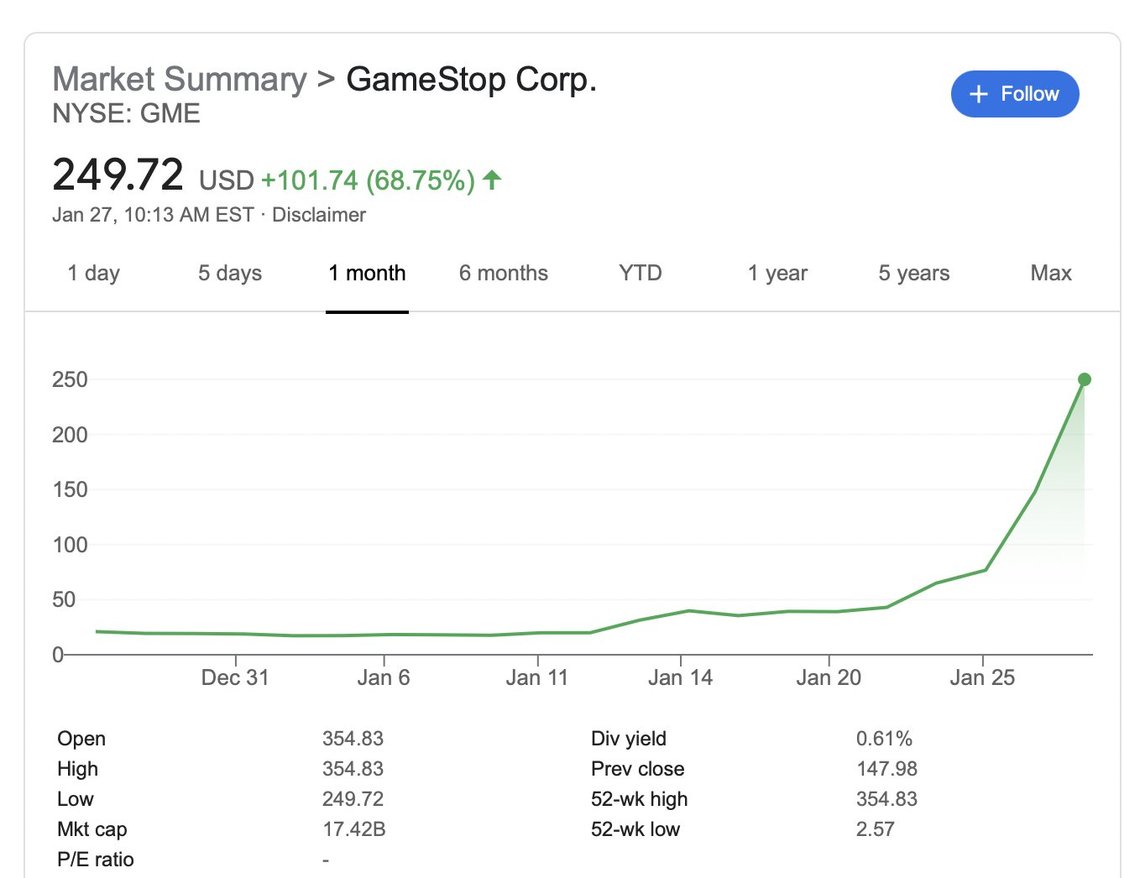Click the 250 y-axis label

pyautogui.click(x=70, y=379)
